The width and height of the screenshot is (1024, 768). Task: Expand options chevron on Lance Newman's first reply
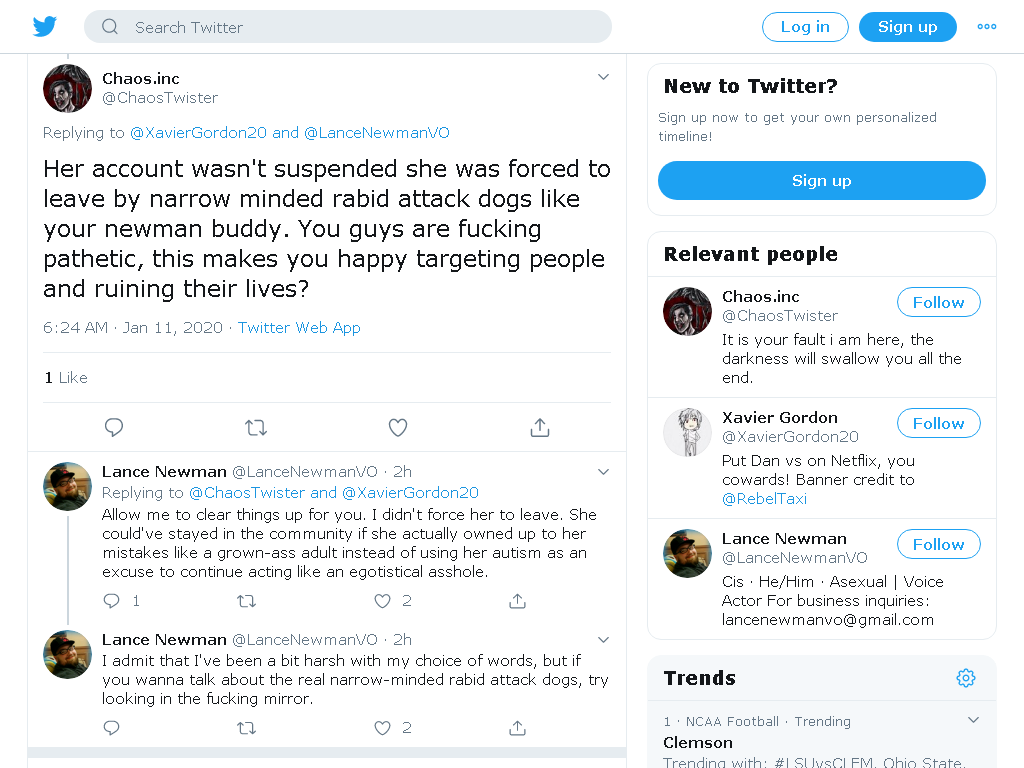click(x=603, y=472)
